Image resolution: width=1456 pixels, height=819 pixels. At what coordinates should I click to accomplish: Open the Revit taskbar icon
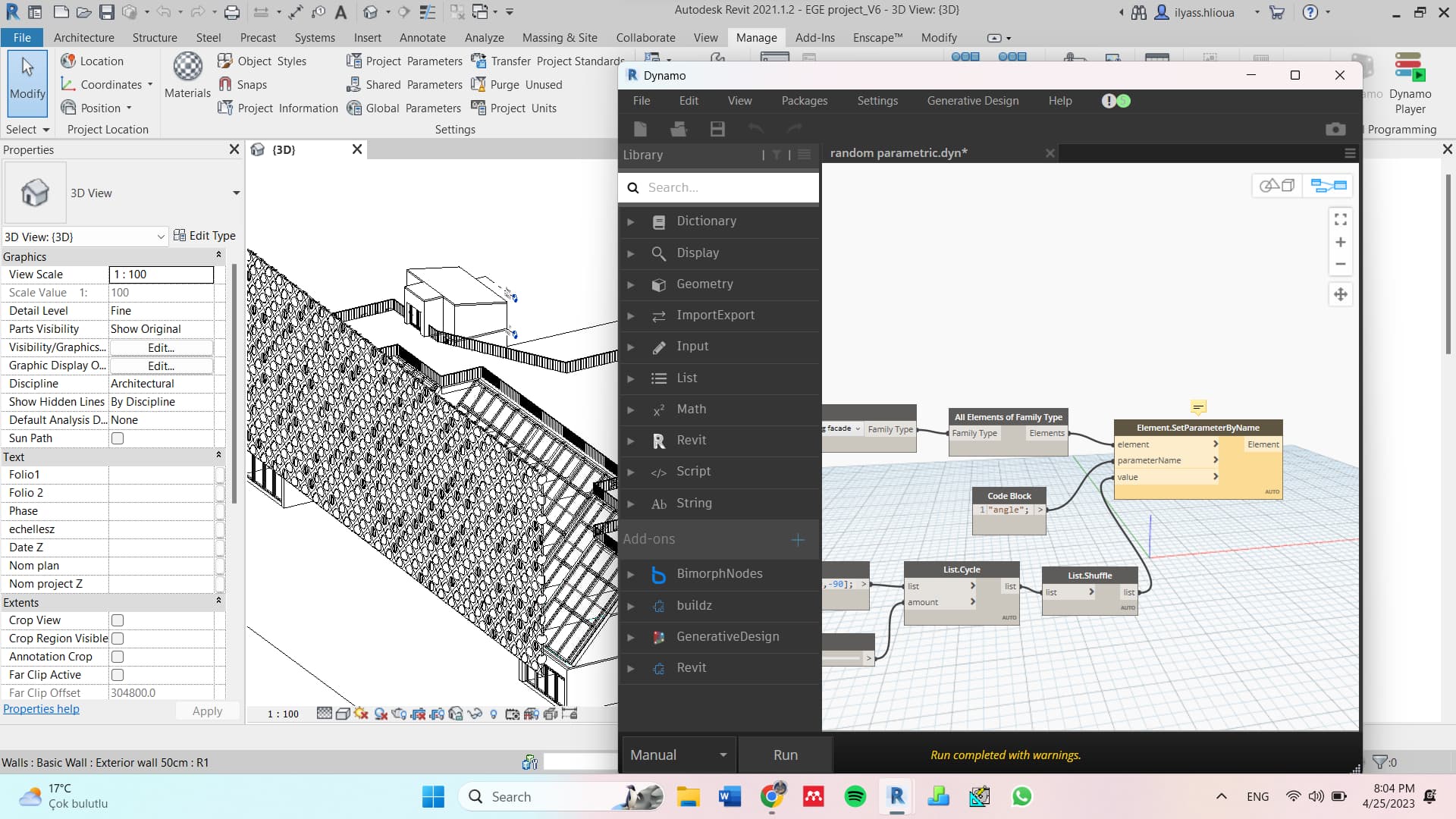click(x=896, y=796)
